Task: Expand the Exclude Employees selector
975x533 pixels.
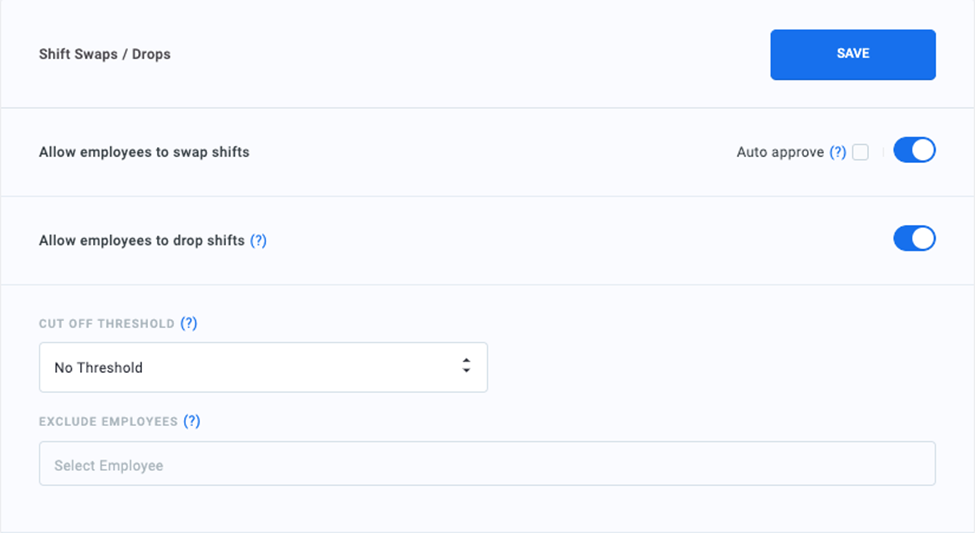Action: click(x=487, y=465)
